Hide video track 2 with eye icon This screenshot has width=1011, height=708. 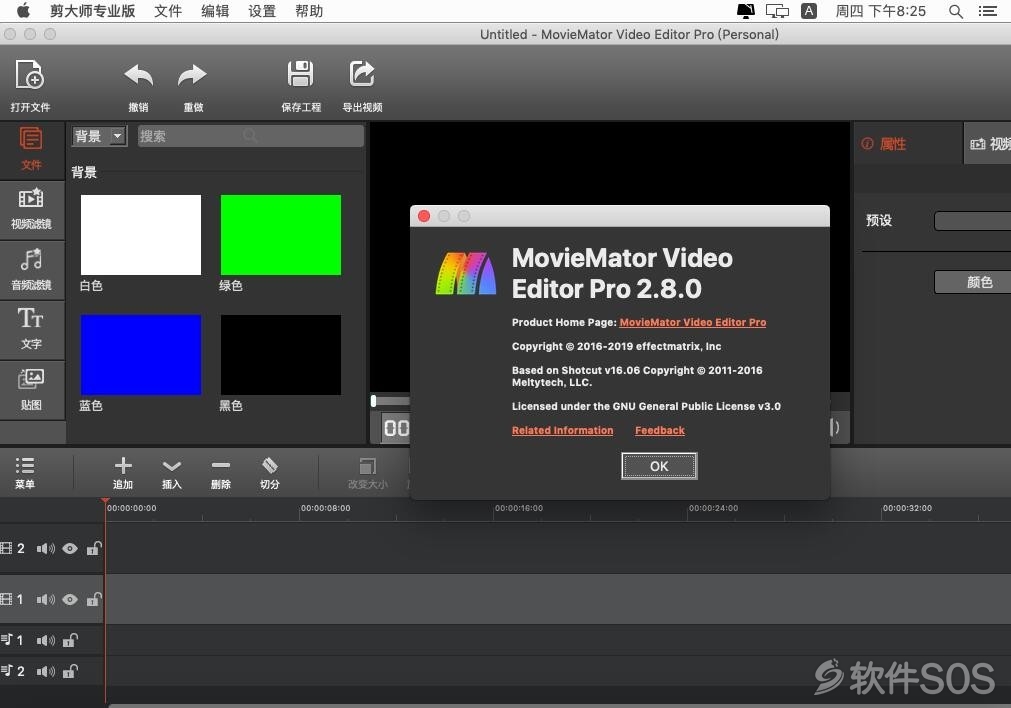point(70,549)
